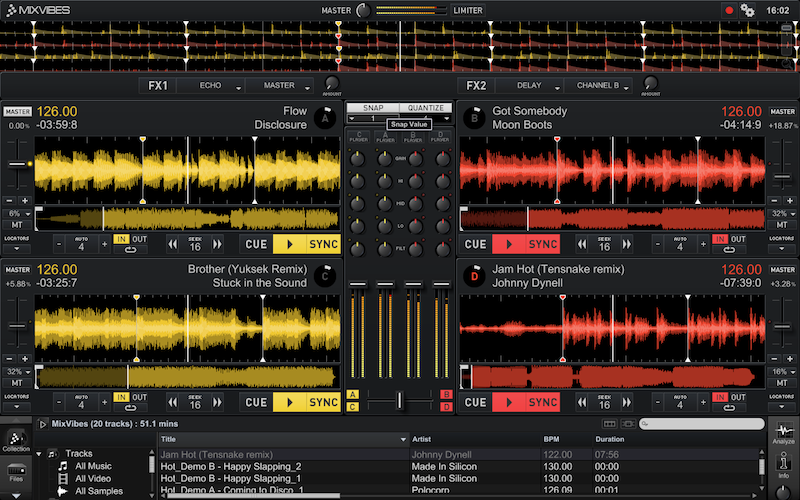Open settings via the gears icon
Image resolution: width=800 pixels, height=500 pixels.
747,10
